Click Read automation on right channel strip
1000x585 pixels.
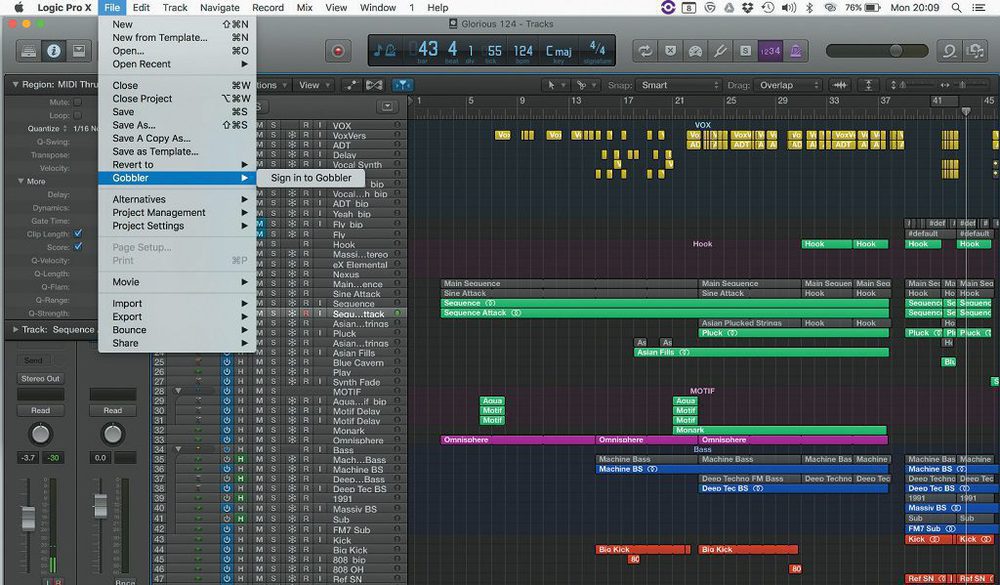(113, 410)
